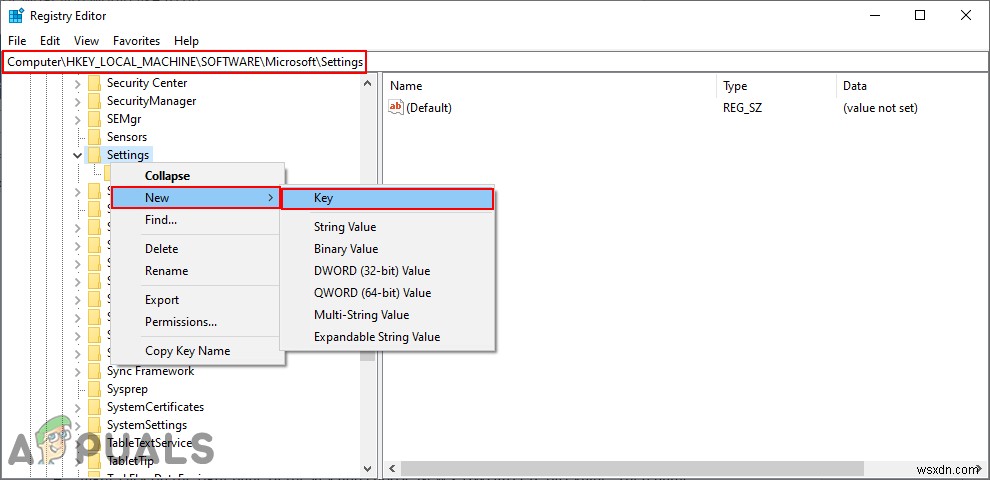The image size is (990, 480).
Task: Click Find... in the context menu
Action: click(161, 220)
